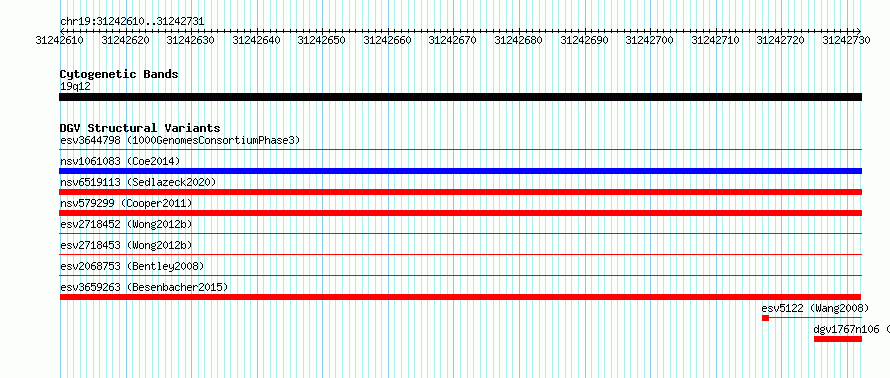
Task: Click the 31242680 ruler coordinate
Action: [519, 40]
